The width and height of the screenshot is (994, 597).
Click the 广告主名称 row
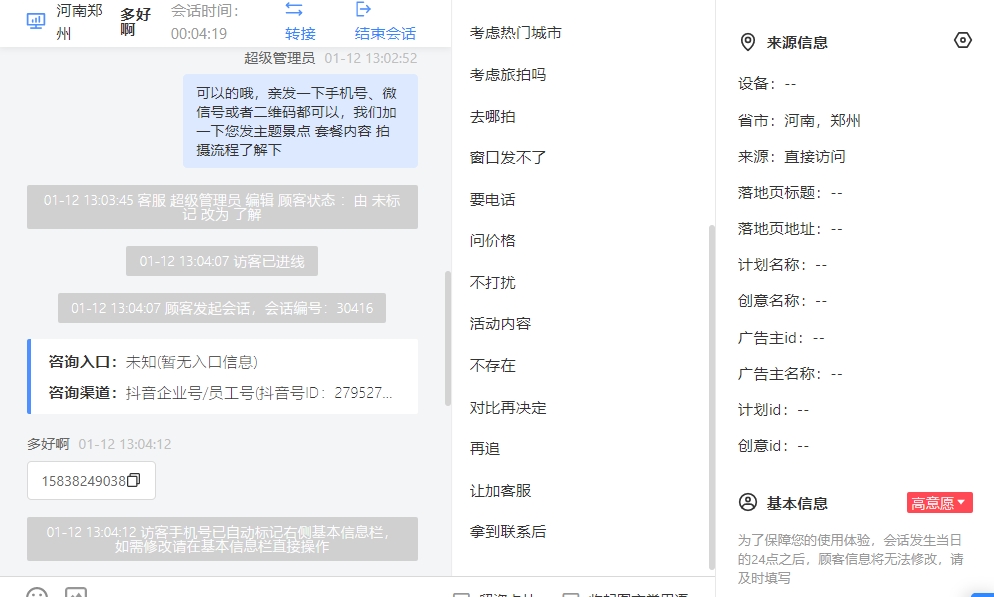(x=791, y=374)
